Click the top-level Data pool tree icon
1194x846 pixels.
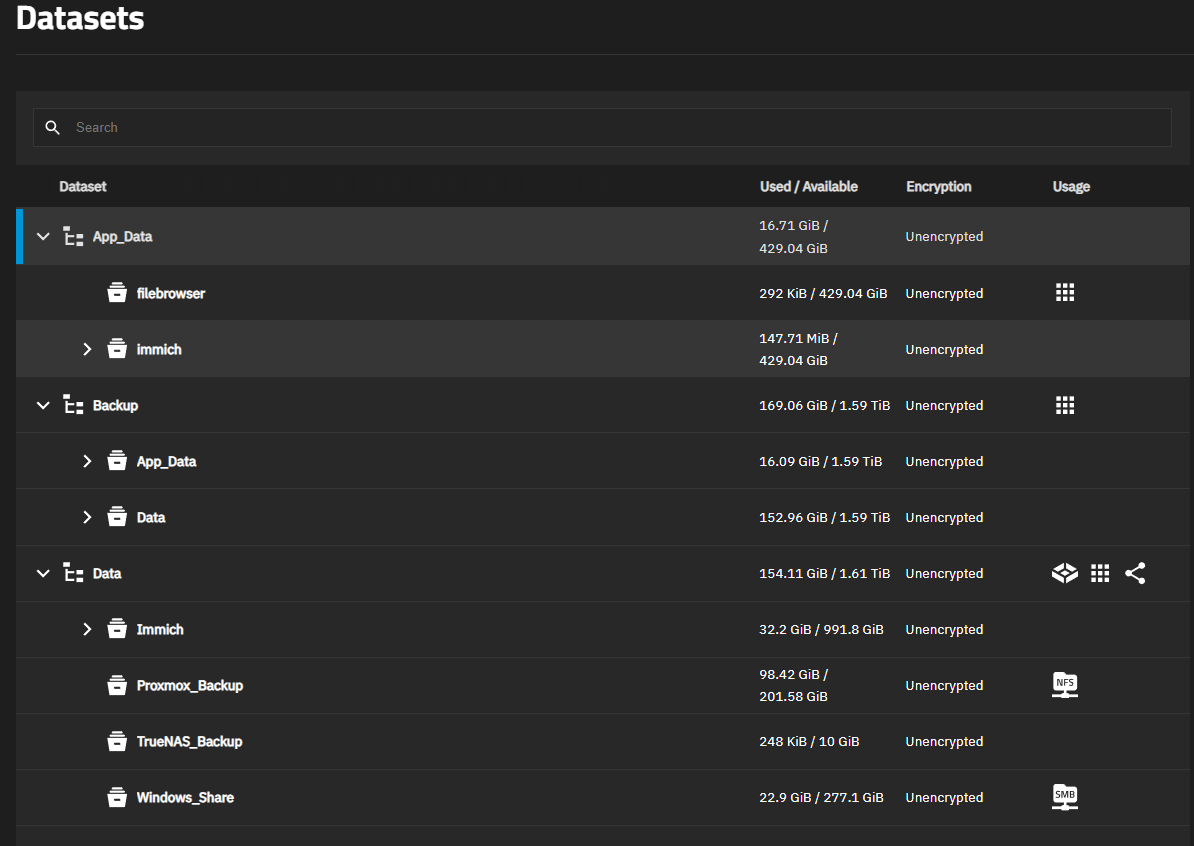pos(73,573)
